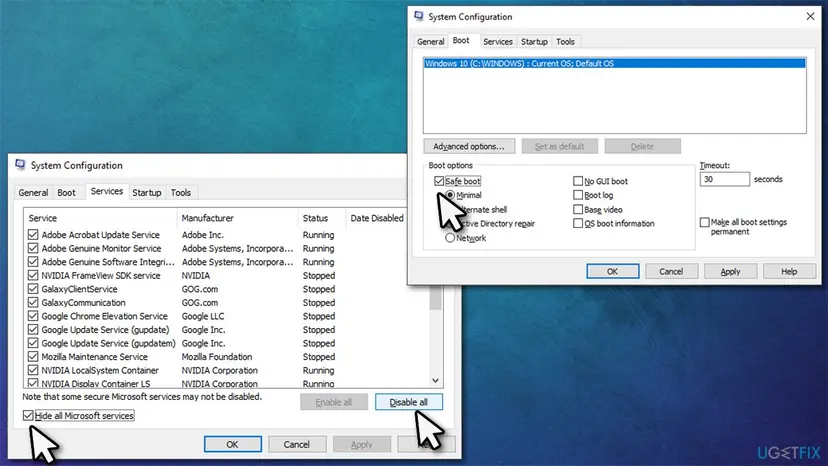The width and height of the screenshot is (828, 466).
Task: Click System Configuration icon in Services window title
Action: (x=21, y=165)
